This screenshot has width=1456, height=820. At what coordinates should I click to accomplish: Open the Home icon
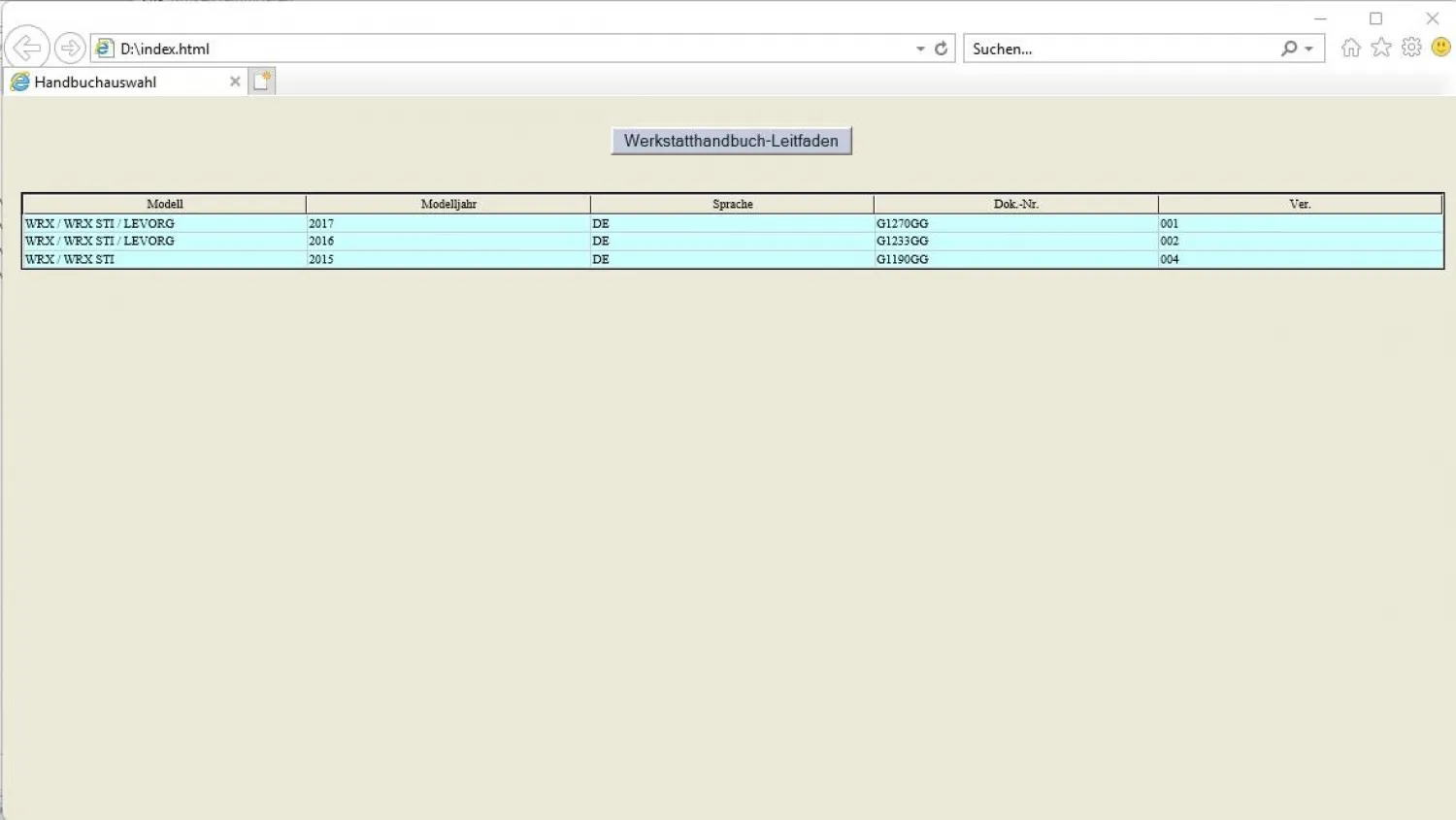pos(1350,48)
